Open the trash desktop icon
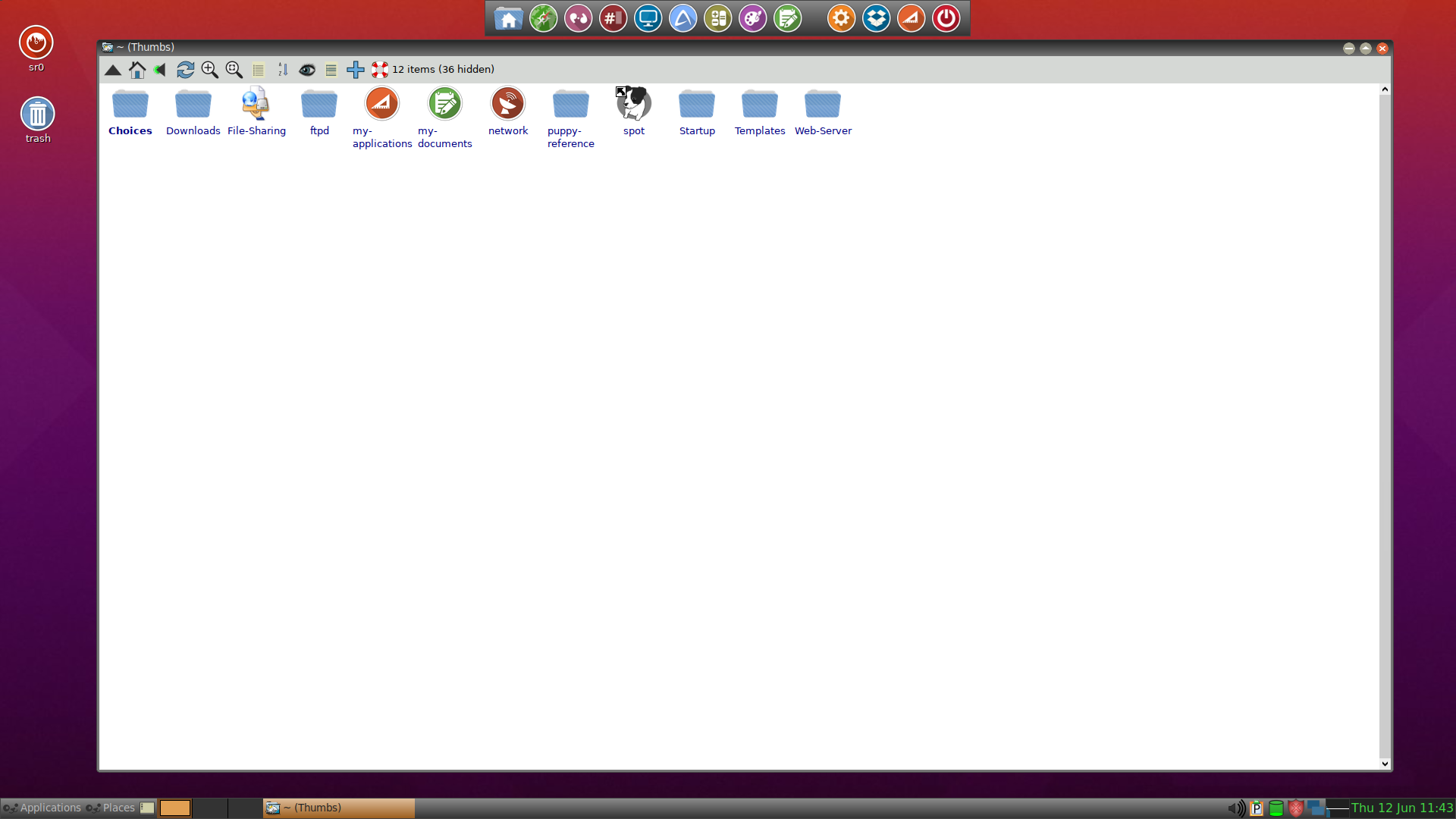 [37, 120]
